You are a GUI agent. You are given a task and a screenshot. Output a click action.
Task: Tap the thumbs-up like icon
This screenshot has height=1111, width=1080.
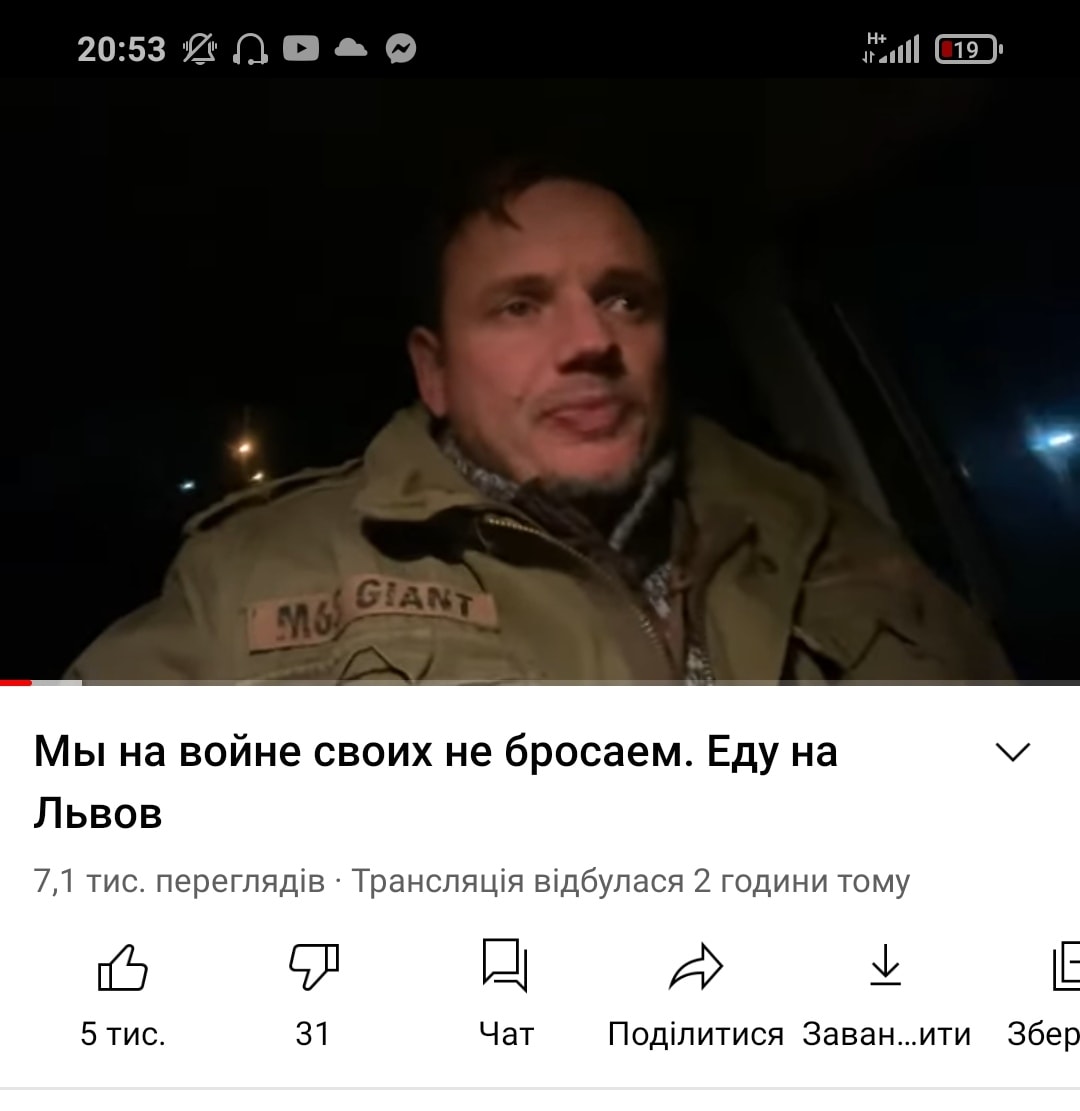(x=123, y=967)
